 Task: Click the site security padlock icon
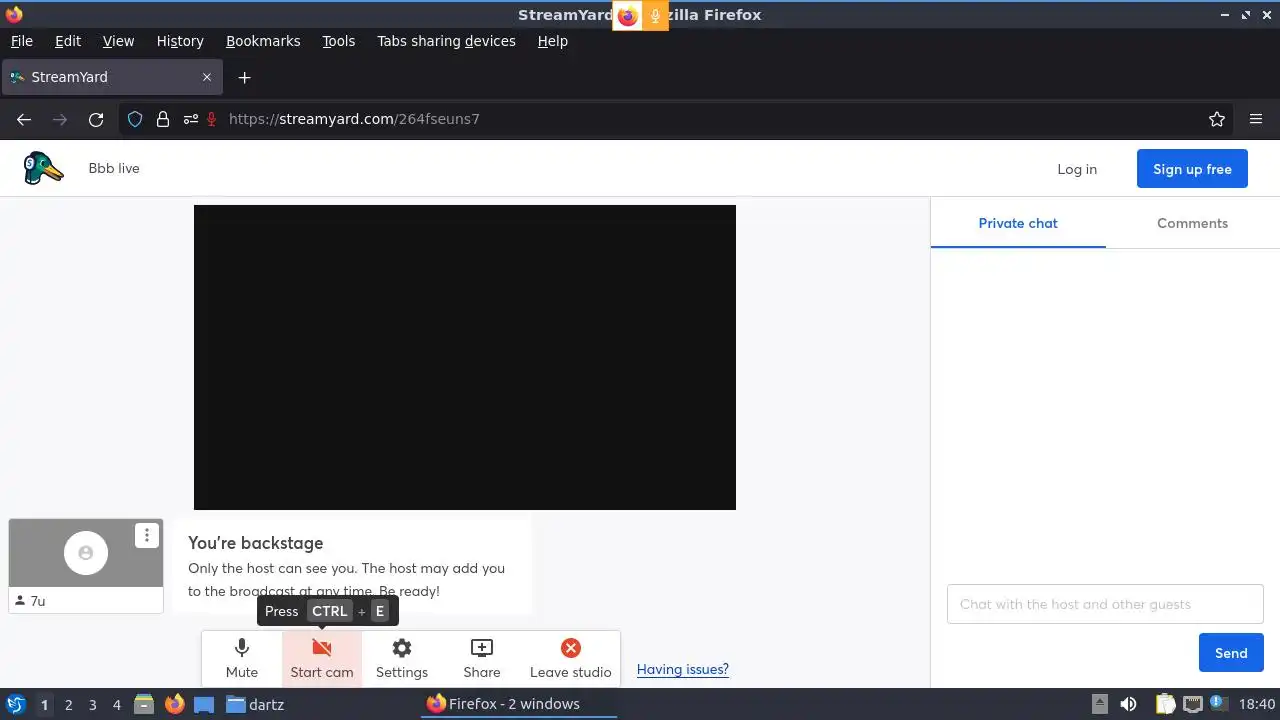click(x=163, y=119)
